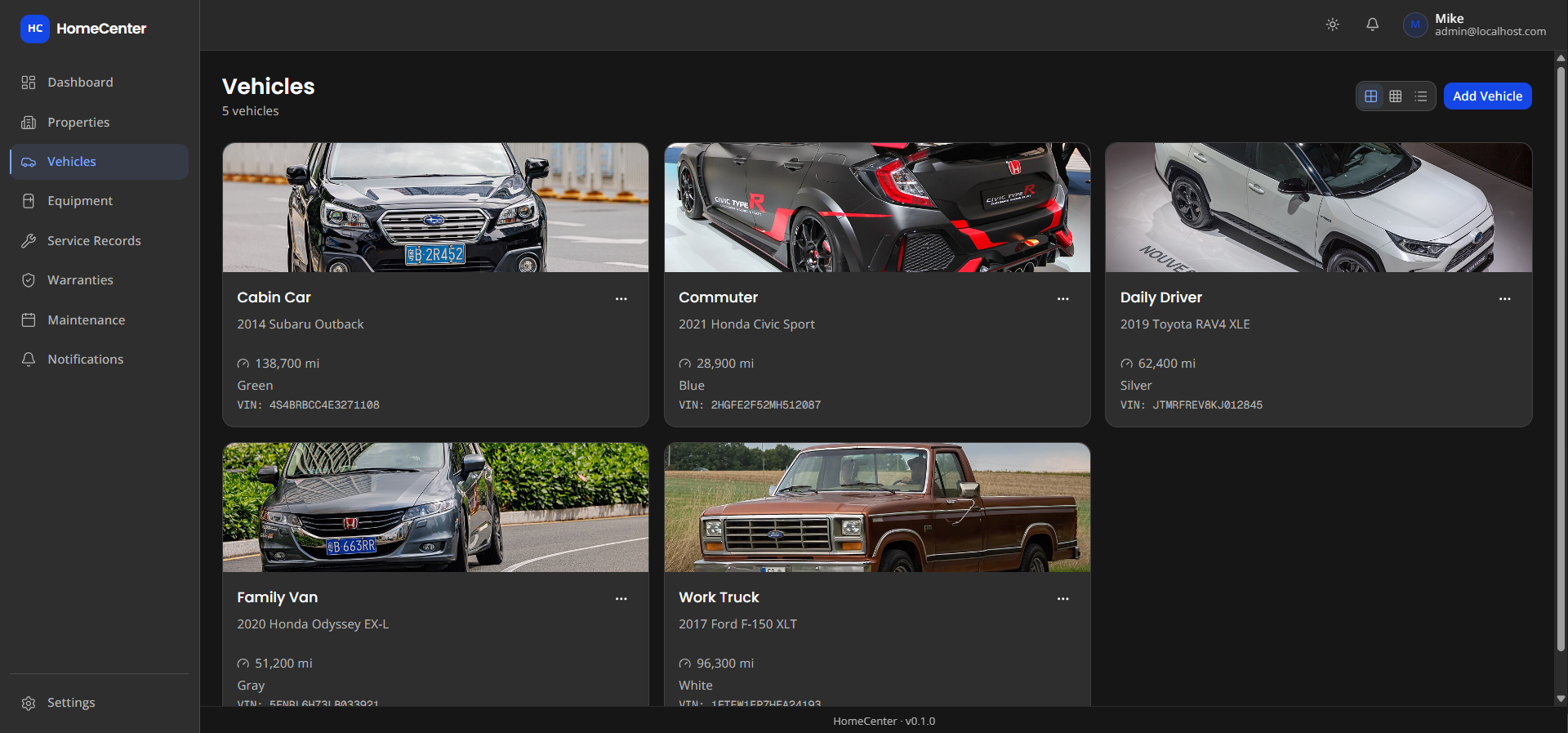
Task: Click the Daily Driver RAV4 photo
Action: click(1319, 208)
